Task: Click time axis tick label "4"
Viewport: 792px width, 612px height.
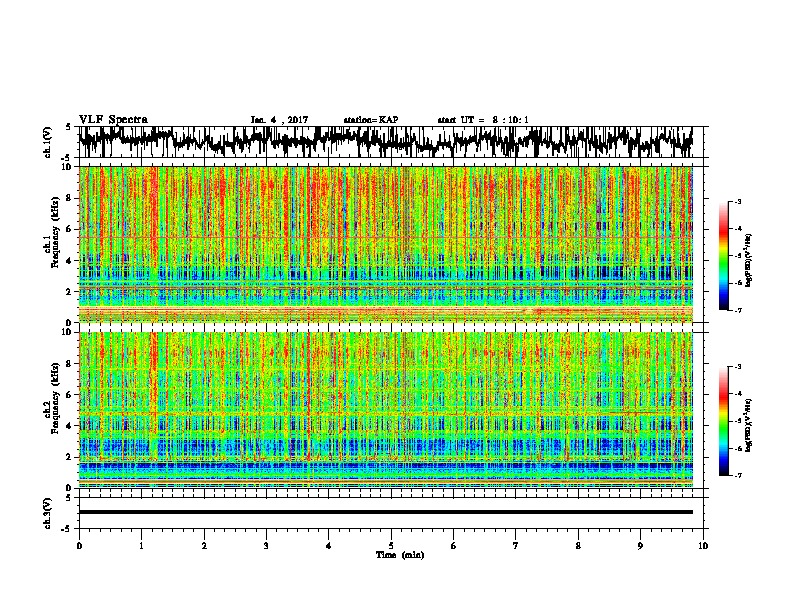Action: 329,546
